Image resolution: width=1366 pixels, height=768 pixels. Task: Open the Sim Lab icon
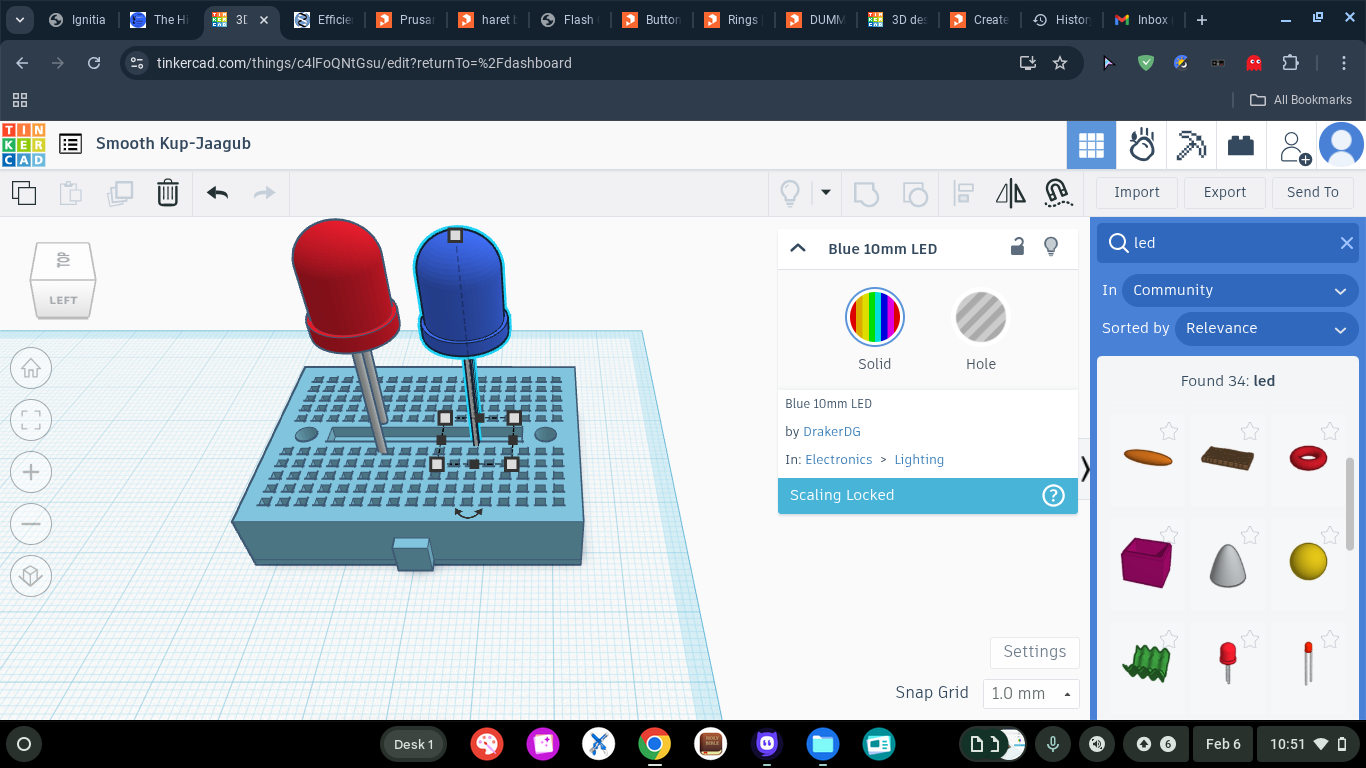[1141, 146]
